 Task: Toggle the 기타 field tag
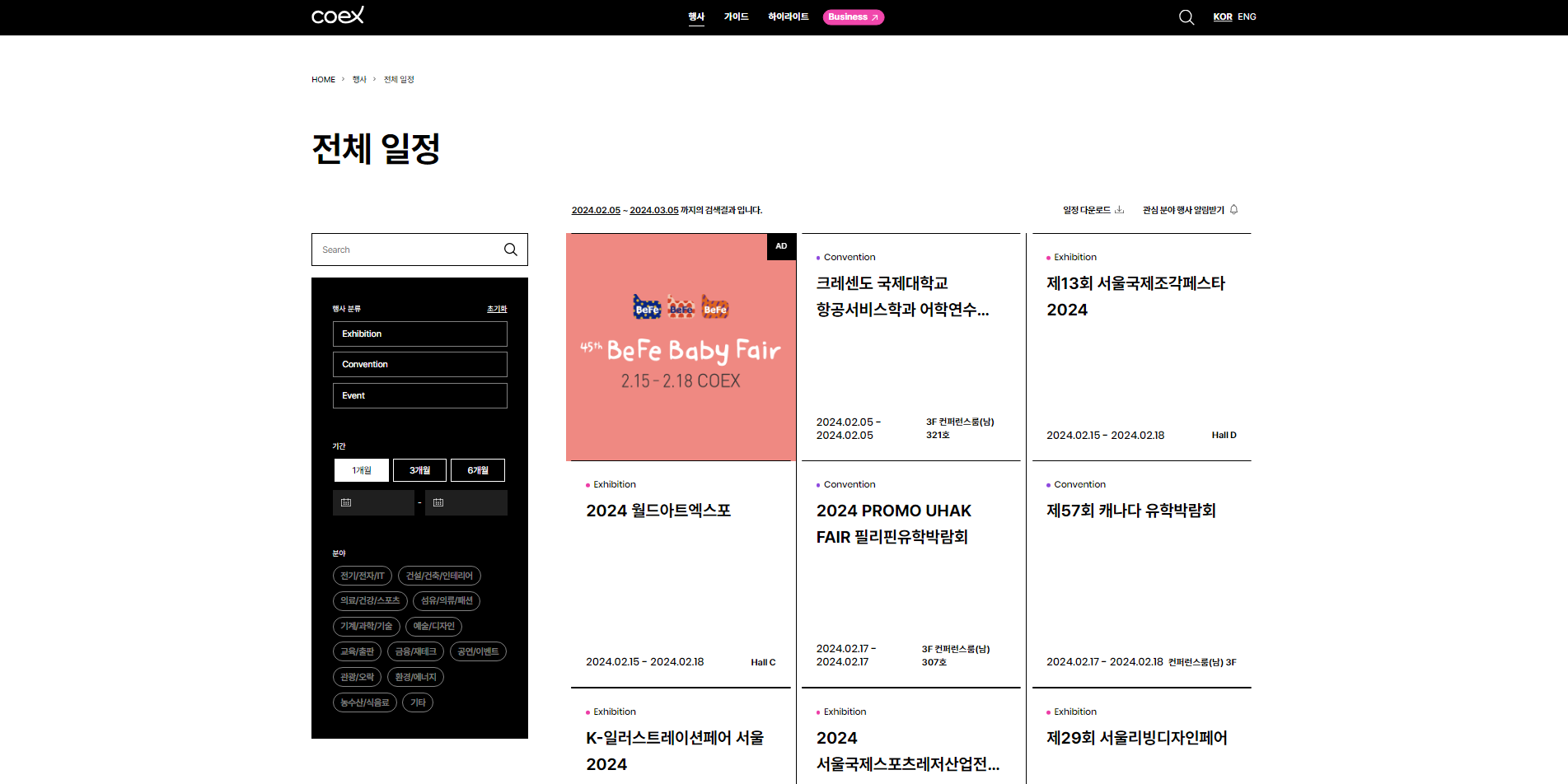[418, 702]
